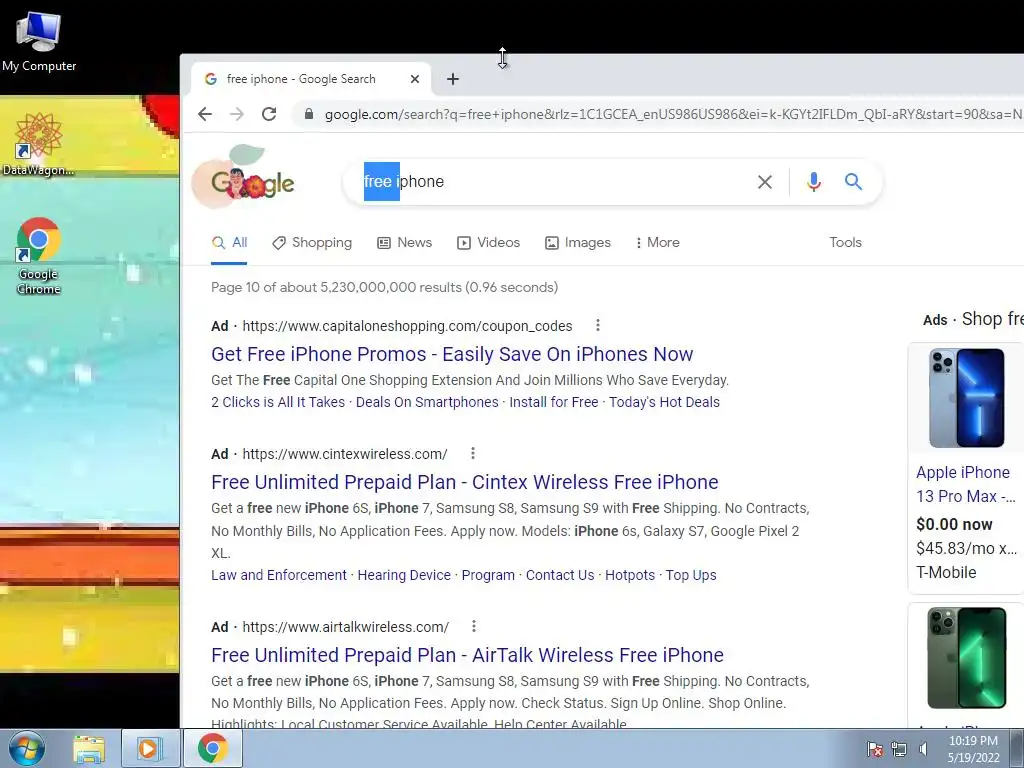Click the forward navigation arrow
The width and height of the screenshot is (1024, 768).
pos(237,114)
